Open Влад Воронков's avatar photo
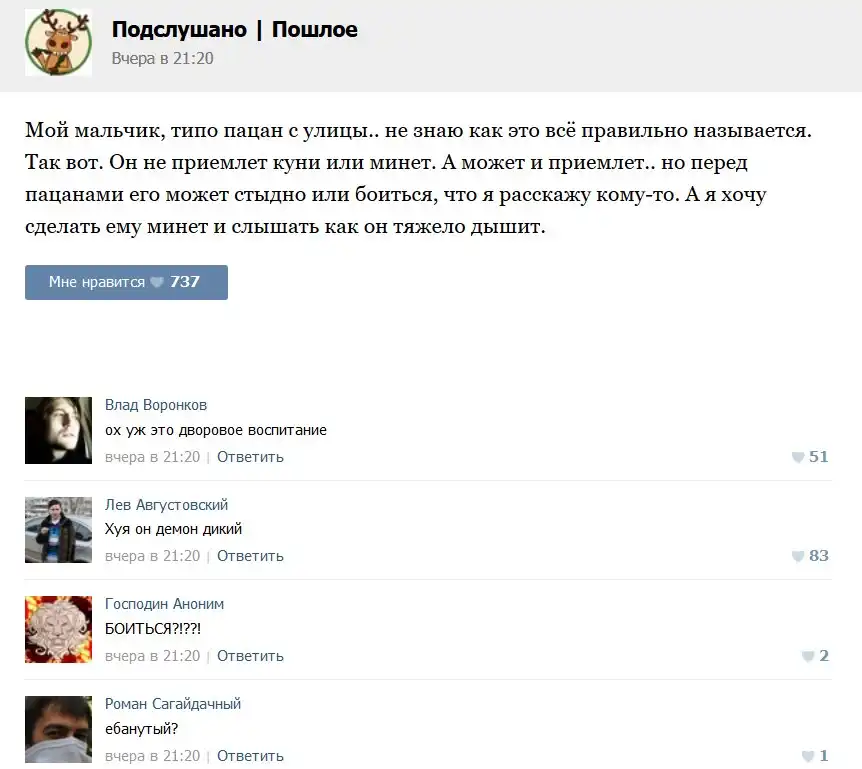The image size is (862, 769). click(58, 430)
